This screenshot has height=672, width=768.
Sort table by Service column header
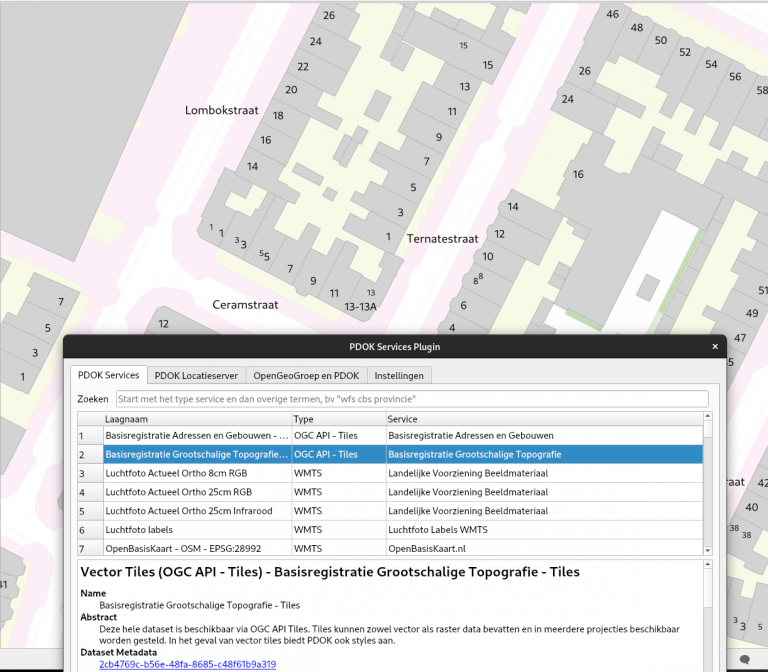(x=544, y=419)
